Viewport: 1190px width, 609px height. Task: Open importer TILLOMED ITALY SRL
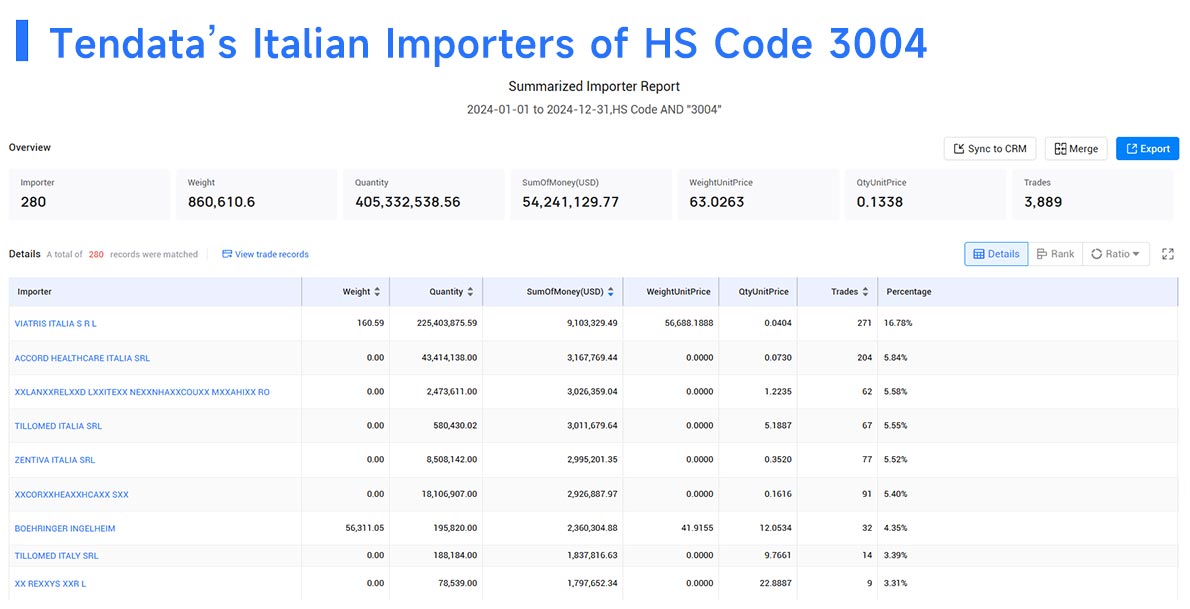coord(56,556)
